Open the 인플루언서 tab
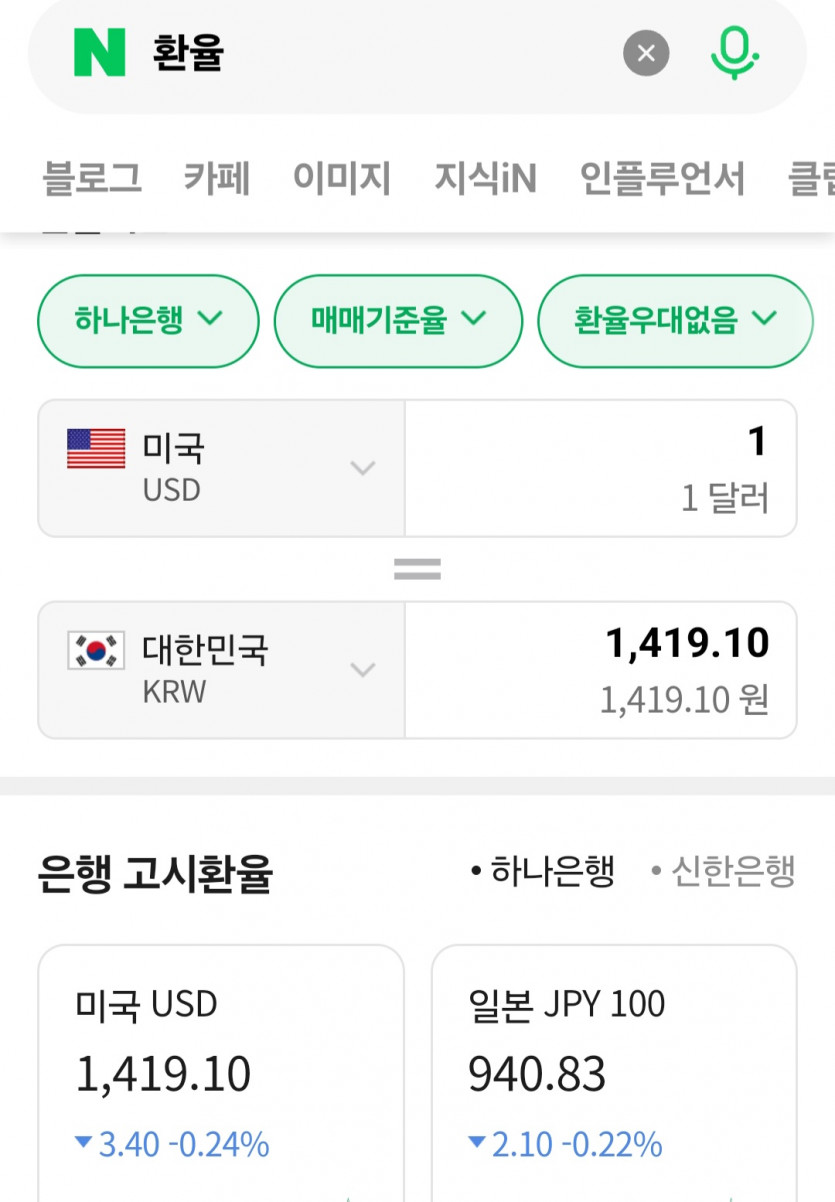Viewport: 835px width, 1202px height. (662, 179)
